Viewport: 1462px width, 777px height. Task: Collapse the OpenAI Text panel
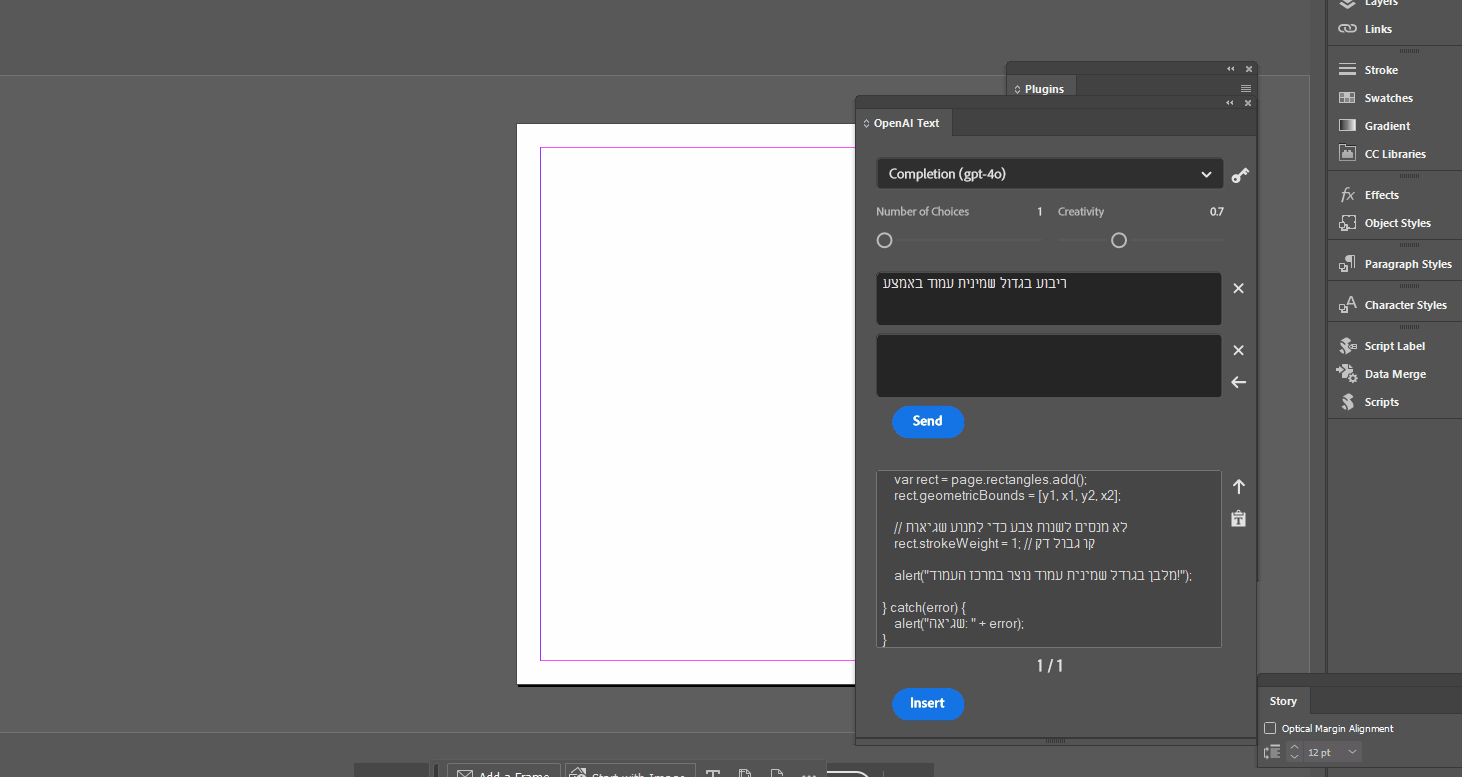tap(1231, 103)
